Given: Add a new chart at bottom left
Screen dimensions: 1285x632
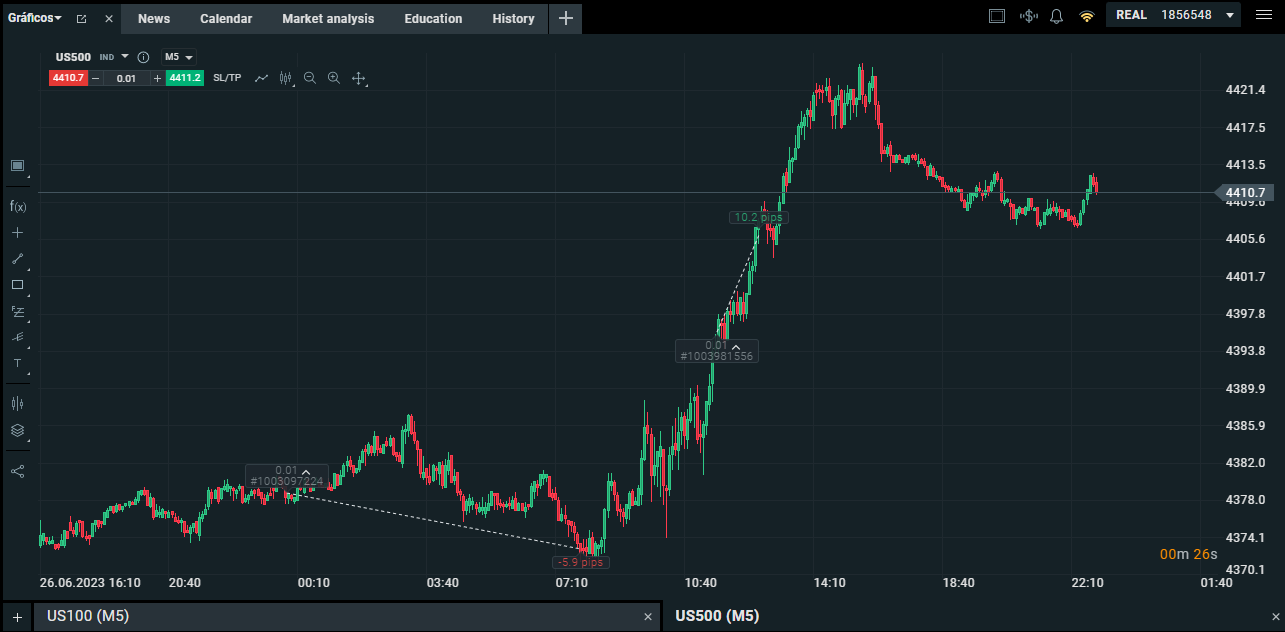Looking at the screenshot, I should (x=17, y=617).
